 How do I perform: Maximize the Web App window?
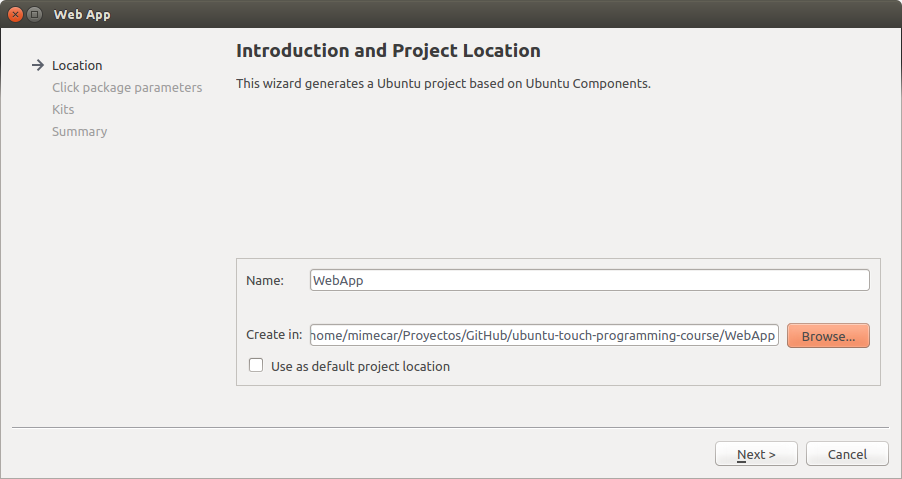35,14
